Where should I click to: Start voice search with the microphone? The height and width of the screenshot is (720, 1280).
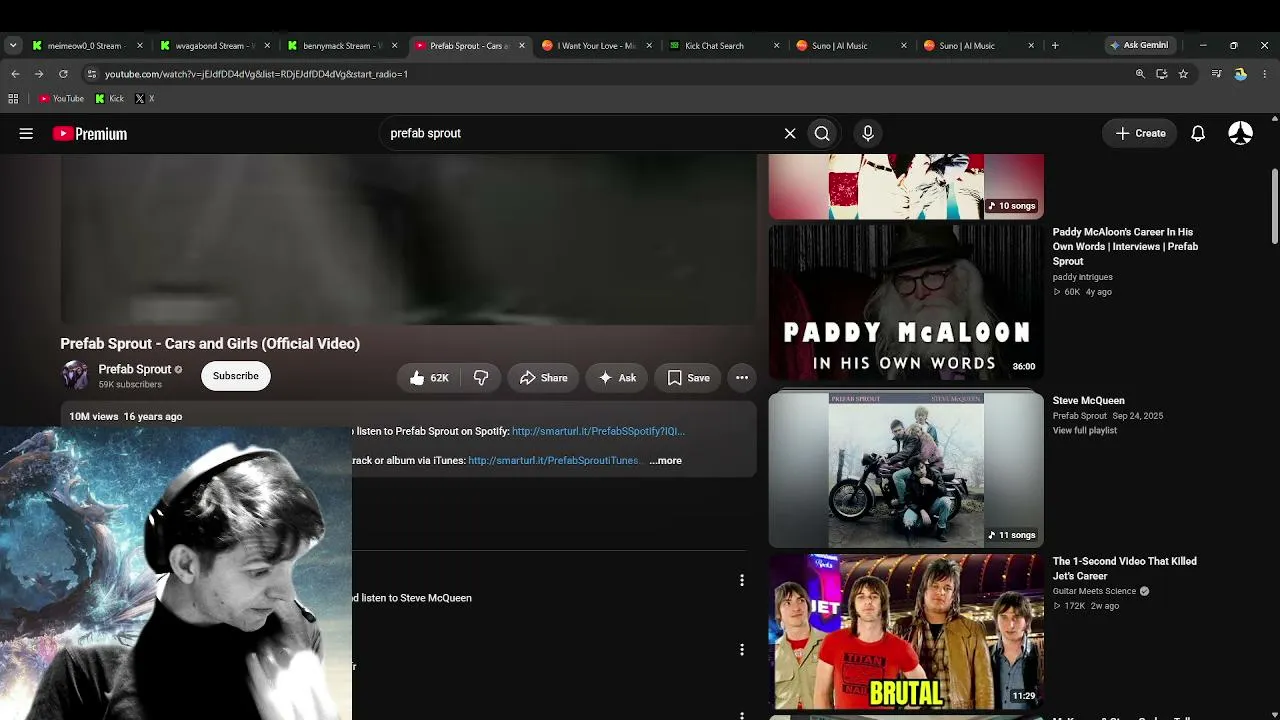pos(868,133)
